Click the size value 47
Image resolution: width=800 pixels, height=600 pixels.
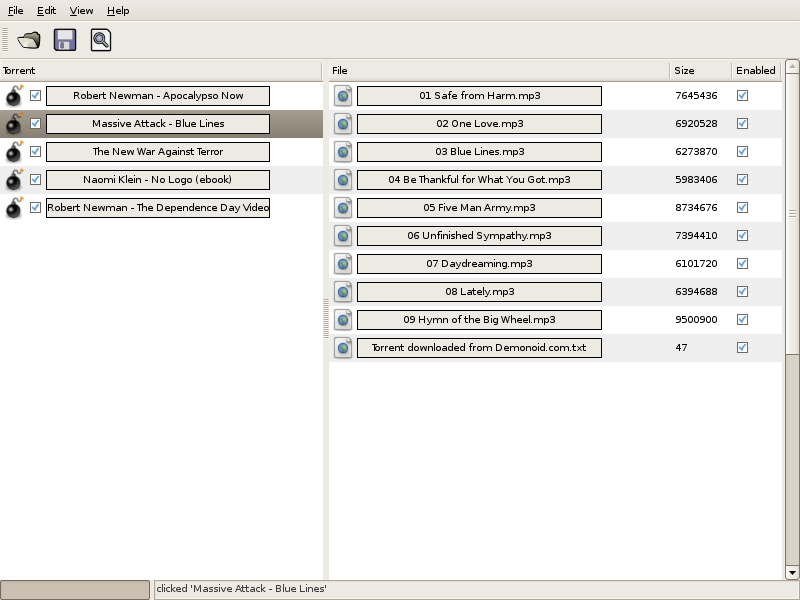[681, 348]
